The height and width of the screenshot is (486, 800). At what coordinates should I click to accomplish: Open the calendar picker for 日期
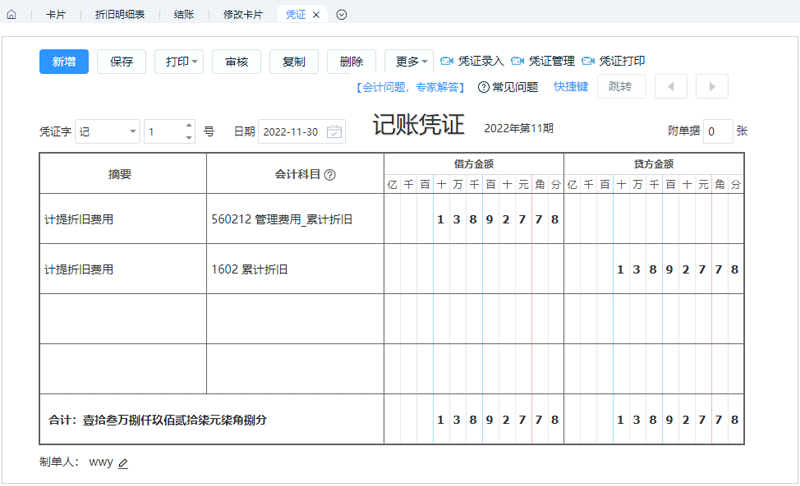pyautogui.click(x=334, y=132)
